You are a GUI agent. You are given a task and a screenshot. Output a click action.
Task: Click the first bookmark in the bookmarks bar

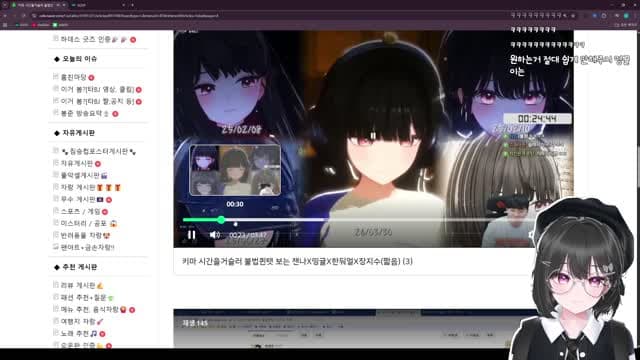pos(22,25)
